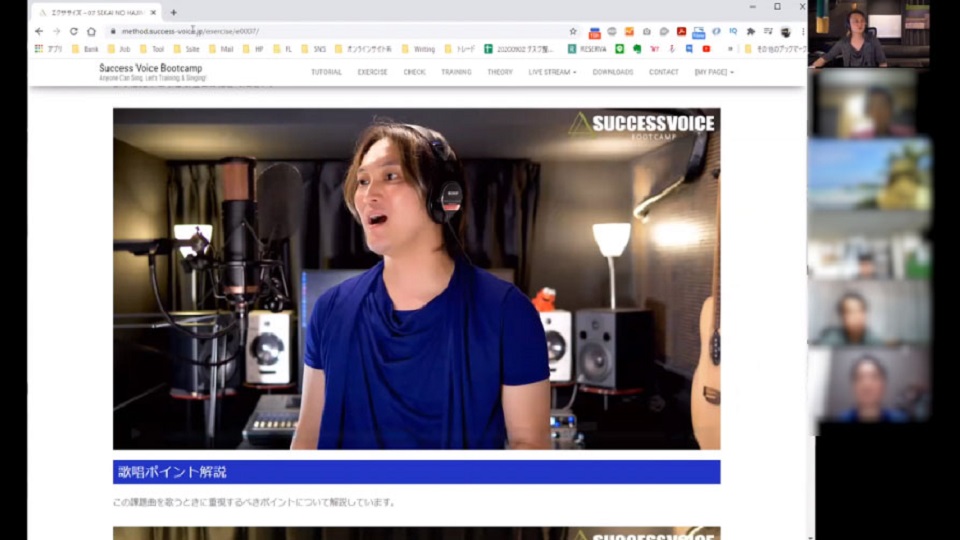Open the Tool bookmarks folder
Viewport: 960px width, 540px height.
(152, 49)
